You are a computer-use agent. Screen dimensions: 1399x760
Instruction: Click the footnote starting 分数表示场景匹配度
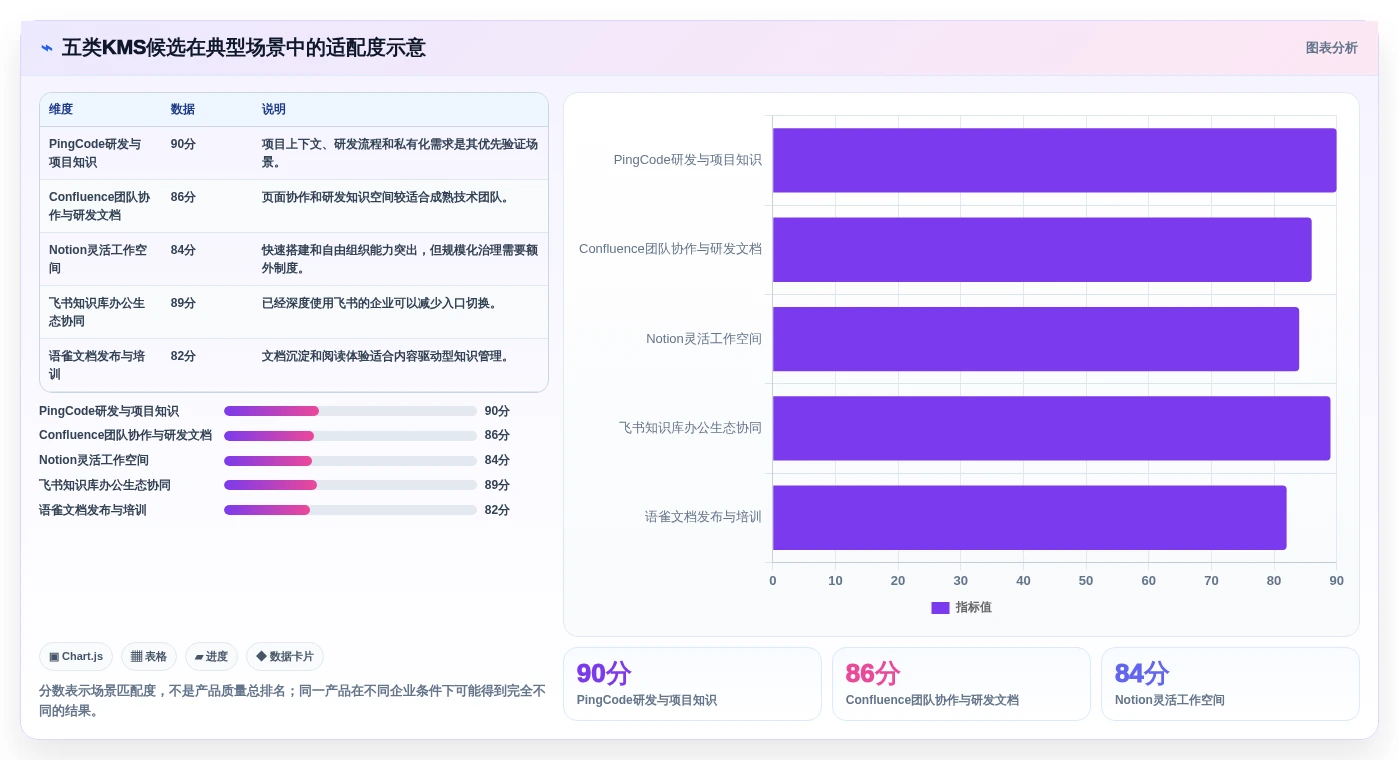tap(292, 701)
